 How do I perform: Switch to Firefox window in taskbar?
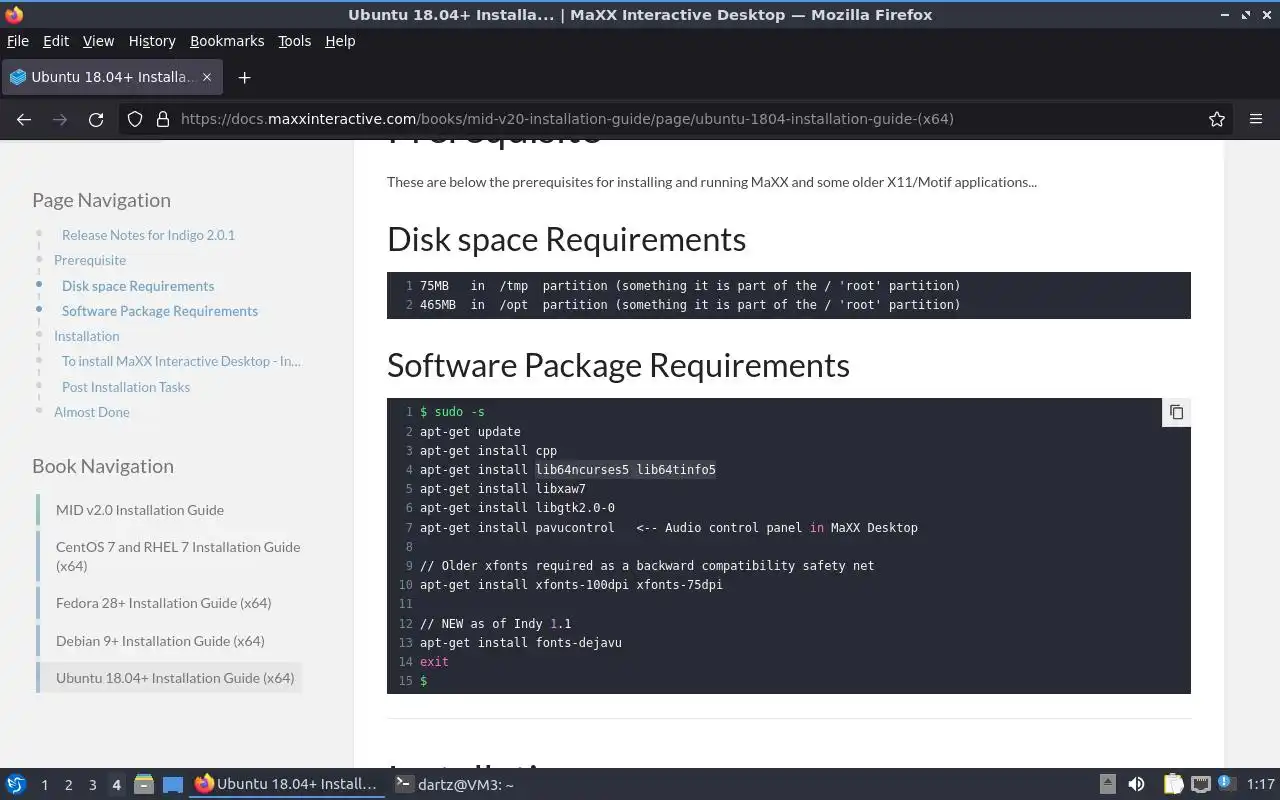287,784
